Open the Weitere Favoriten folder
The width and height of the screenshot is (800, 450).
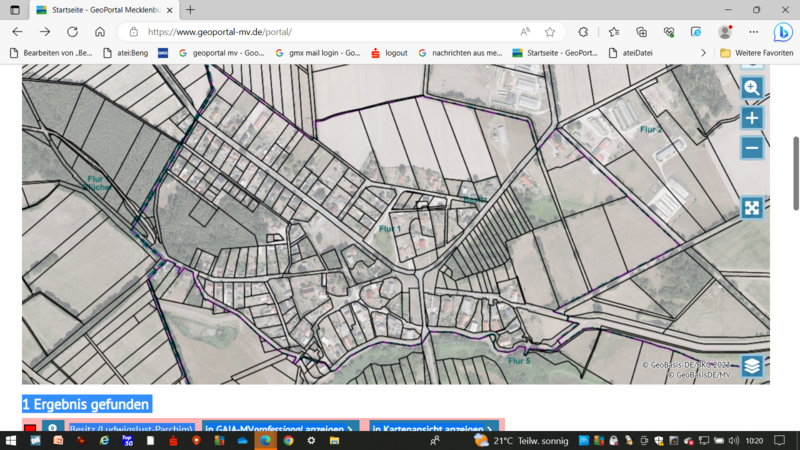[757, 53]
